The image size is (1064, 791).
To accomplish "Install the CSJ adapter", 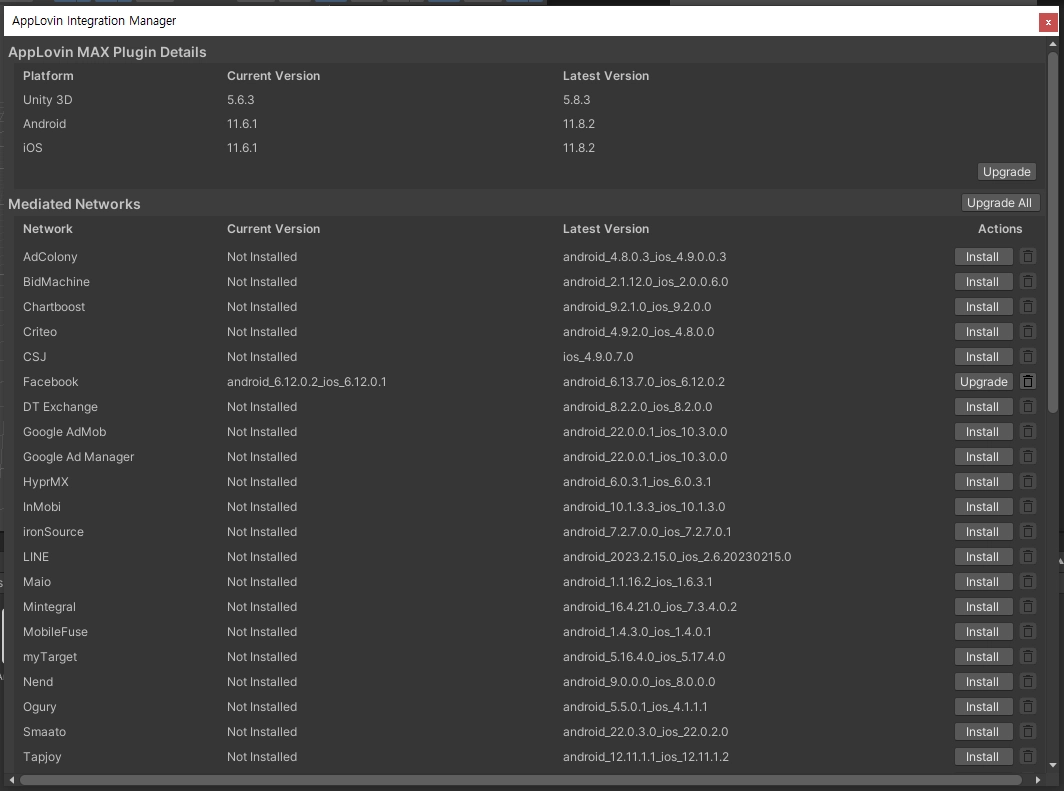I will pyautogui.click(x=983, y=357).
